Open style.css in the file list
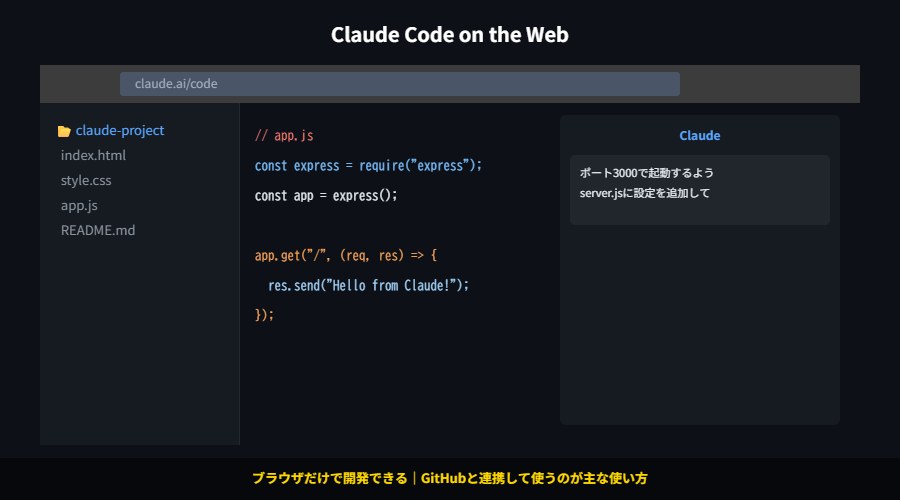Viewport: 900px width, 500px height. pos(86,180)
